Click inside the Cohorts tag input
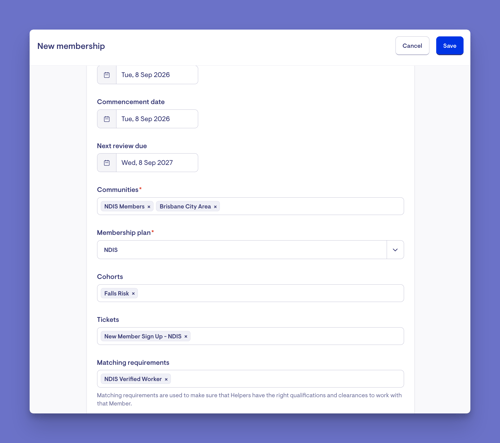This screenshot has height=443, width=500. click(270, 293)
